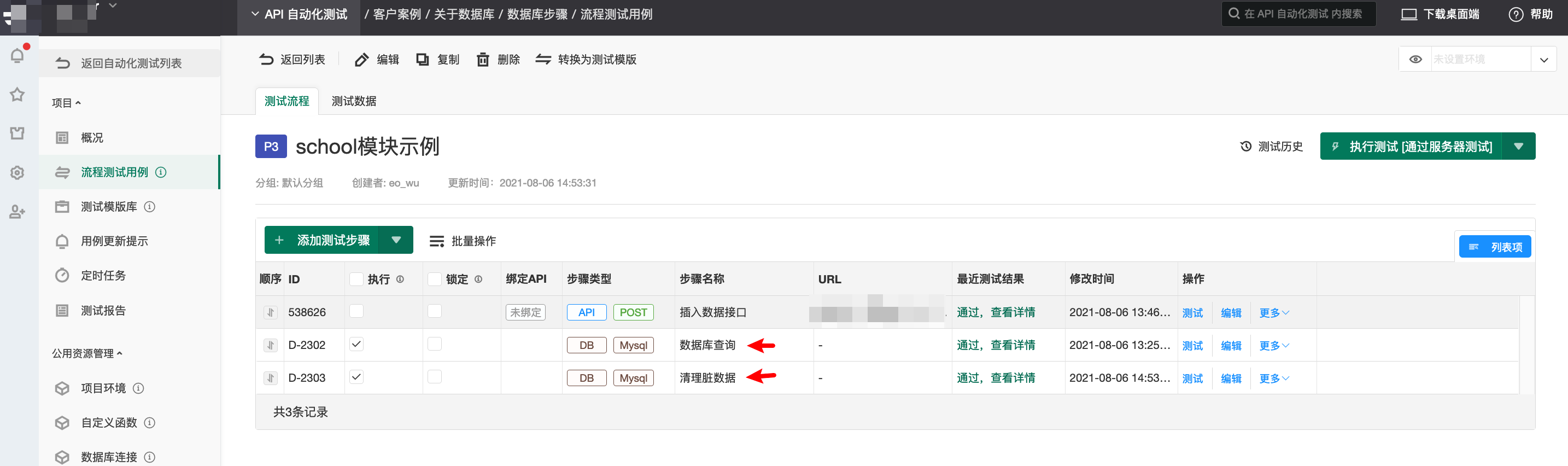1568x466 pixels.
Task: Expand 更多 menu for row D-2303
Action: click(1274, 378)
